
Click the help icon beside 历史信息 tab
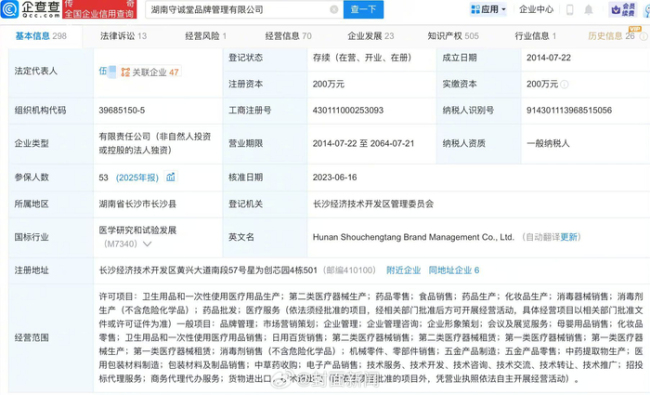[643, 36]
